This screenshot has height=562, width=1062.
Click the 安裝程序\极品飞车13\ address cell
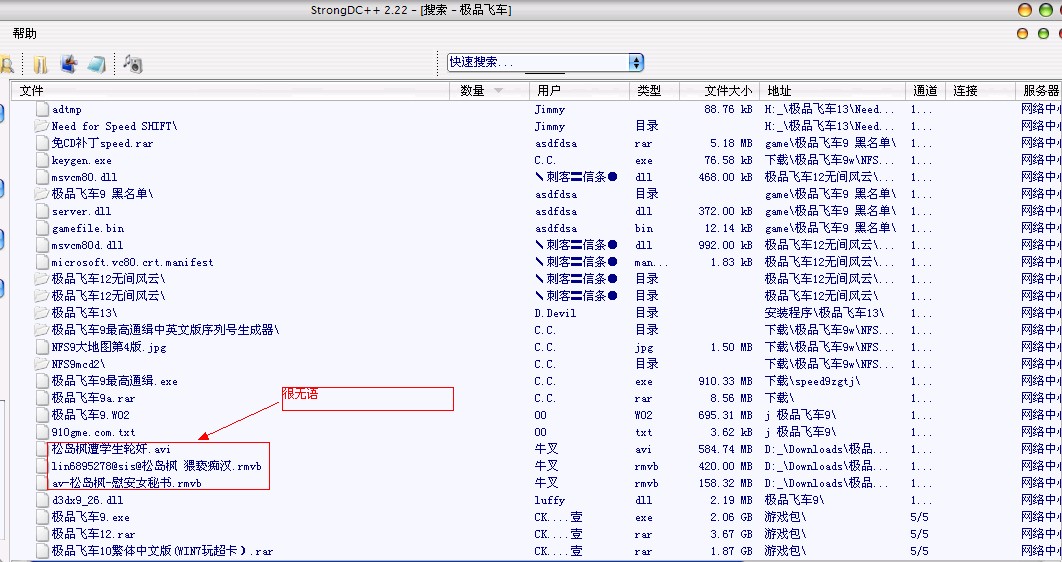click(824, 313)
